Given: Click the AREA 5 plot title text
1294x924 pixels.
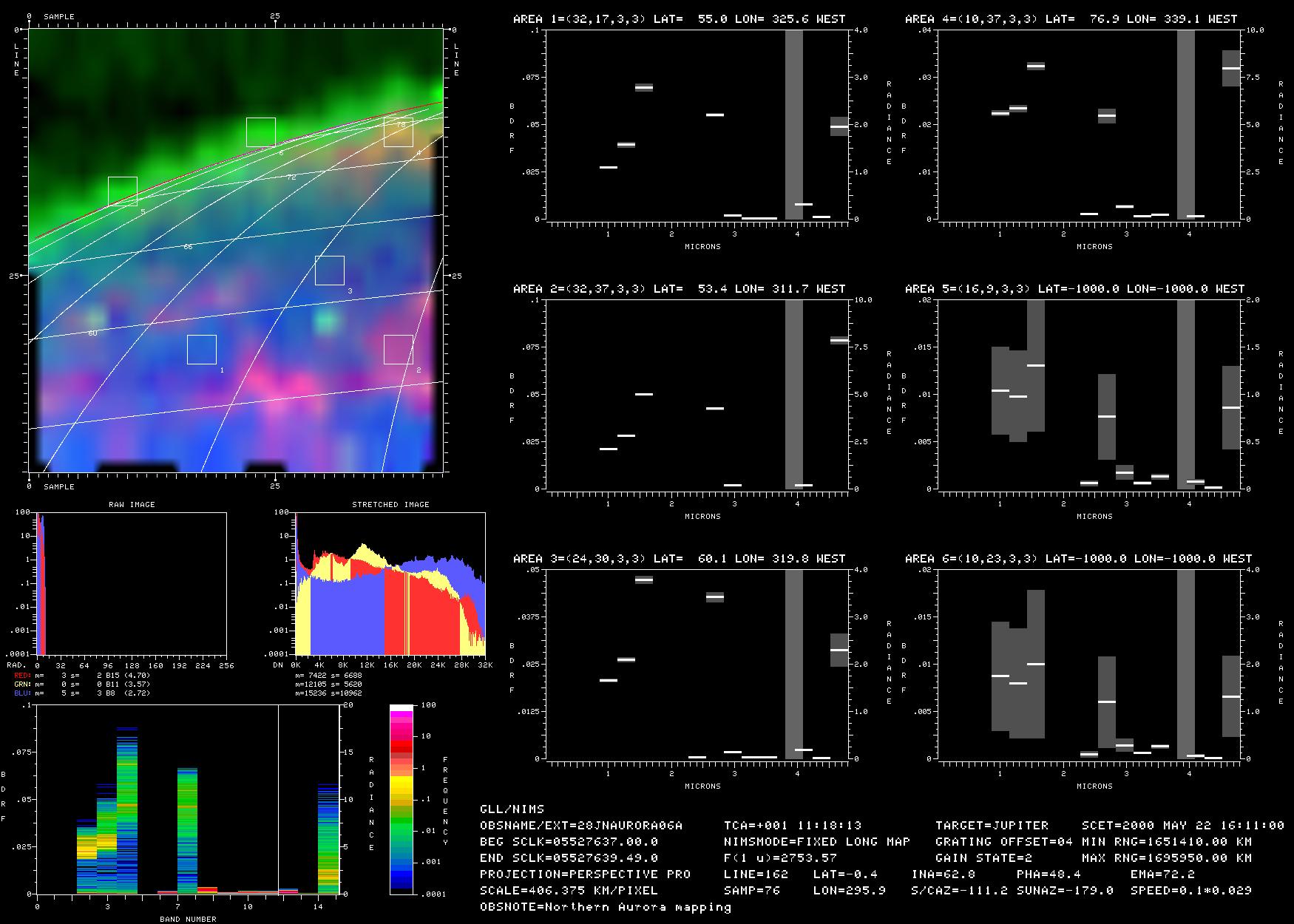Looking at the screenshot, I should click(1074, 289).
